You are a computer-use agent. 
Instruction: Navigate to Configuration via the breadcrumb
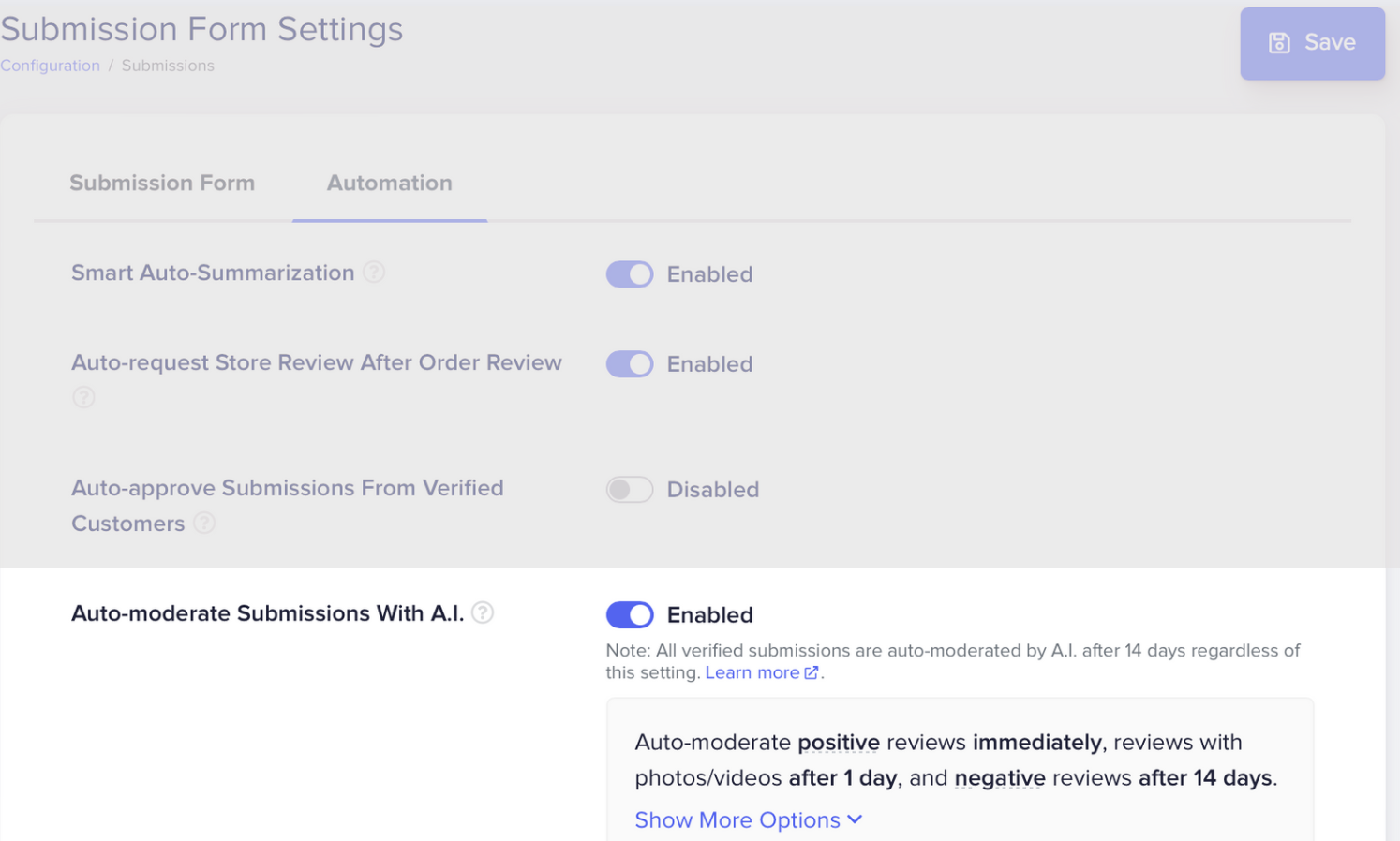(x=50, y=65)
